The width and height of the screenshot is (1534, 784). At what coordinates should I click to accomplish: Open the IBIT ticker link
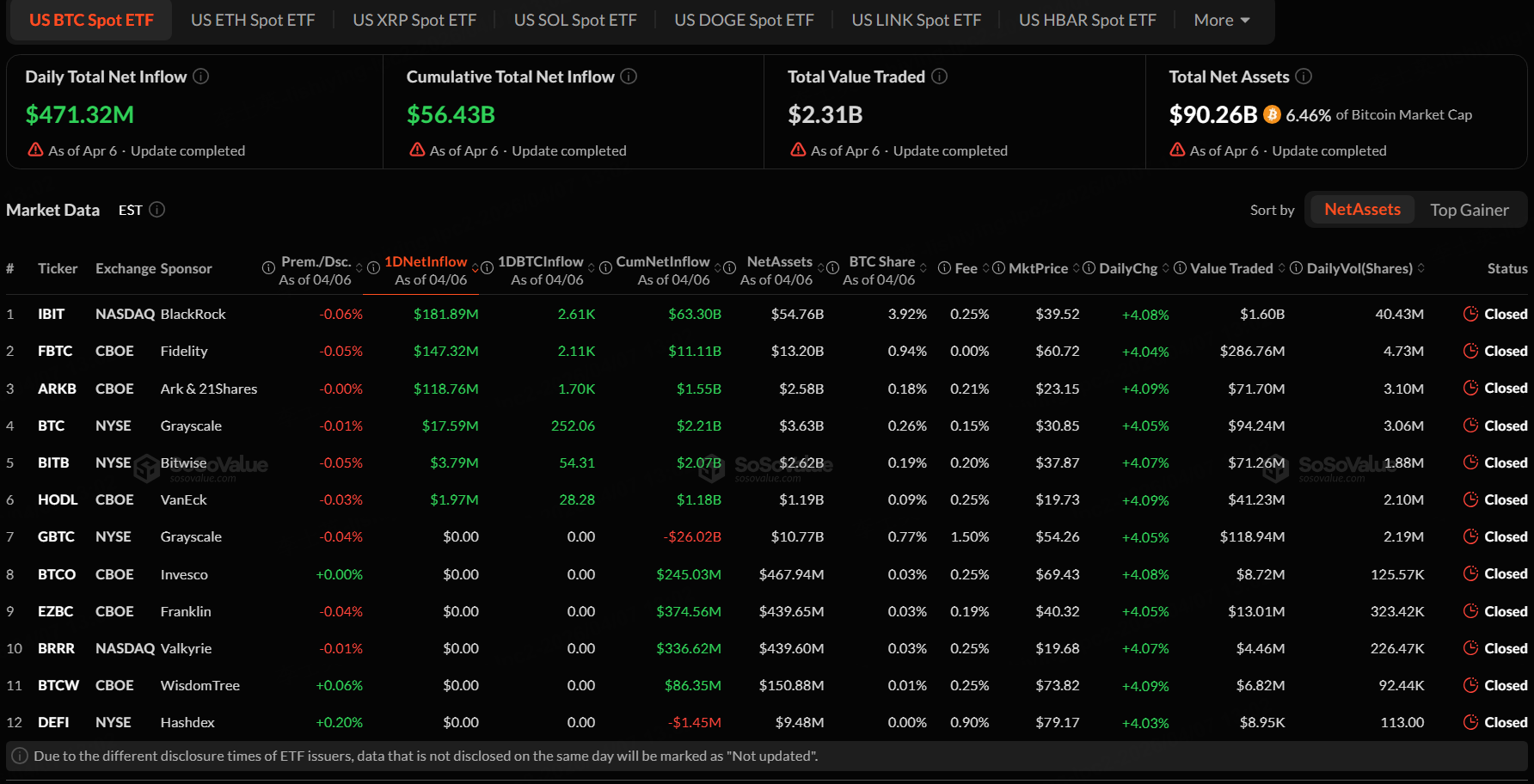[x=51, y=314]
